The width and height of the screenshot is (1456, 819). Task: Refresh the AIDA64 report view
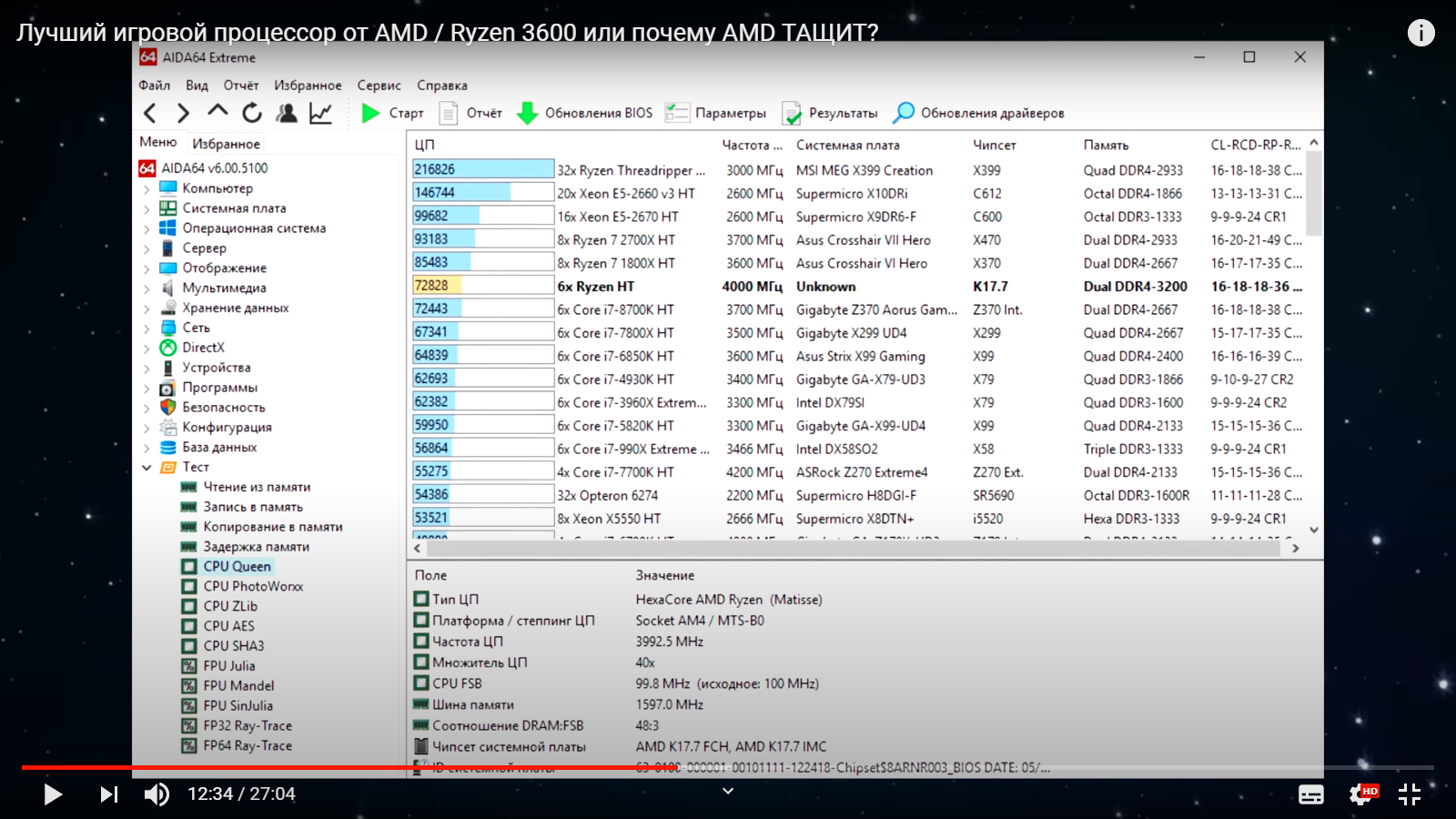click(x=252, y=113)
